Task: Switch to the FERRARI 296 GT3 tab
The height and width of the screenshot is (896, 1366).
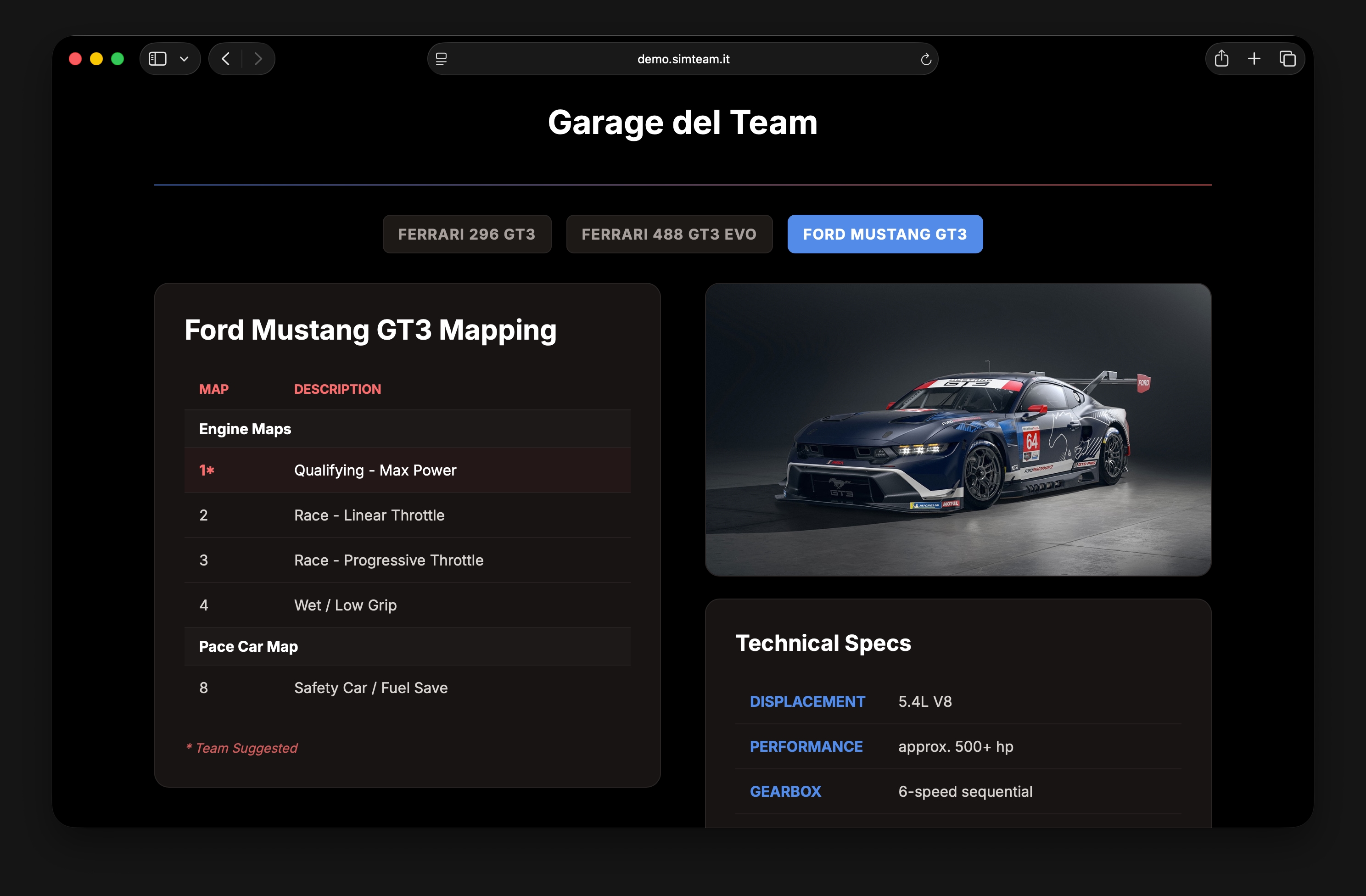Action: pos(467,234)
